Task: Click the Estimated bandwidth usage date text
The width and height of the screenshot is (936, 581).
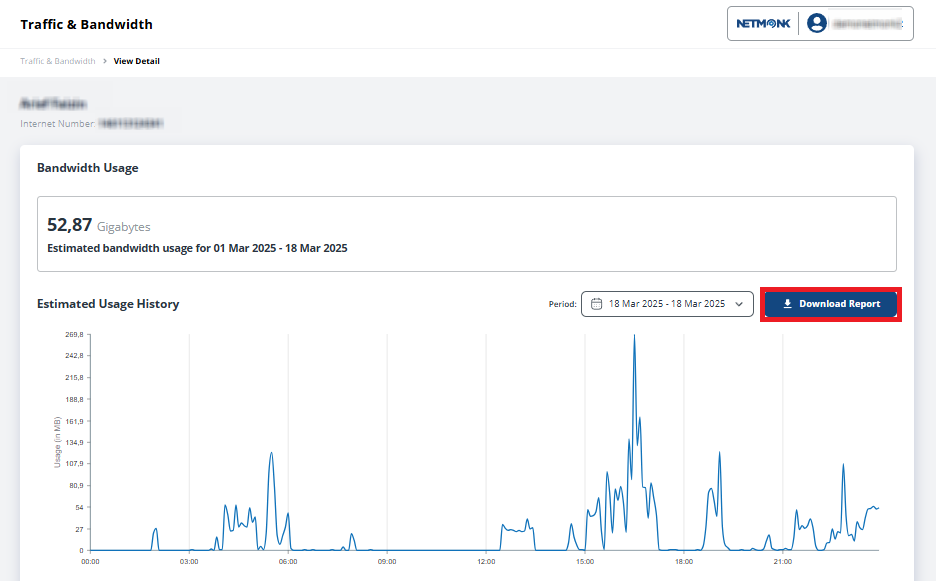Action: pos(197,248)
